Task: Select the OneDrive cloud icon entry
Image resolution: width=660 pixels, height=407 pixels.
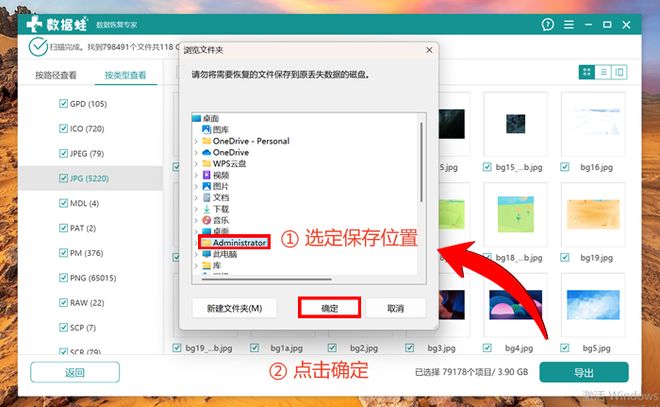Action: (x=206, y=152)
